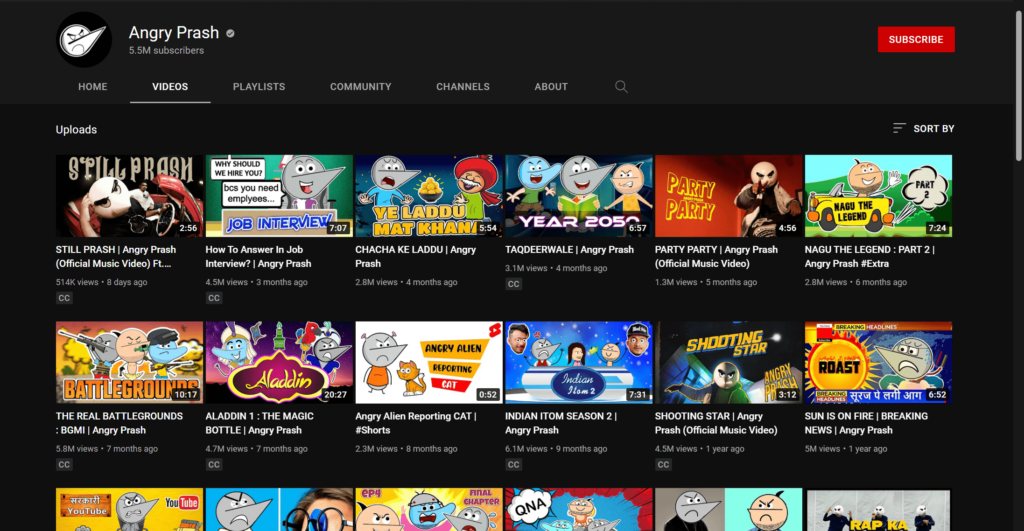This screenshot has height=531, width=1024.
Task: Play the YEAR 2050 thumbnail
Action: 579,196
